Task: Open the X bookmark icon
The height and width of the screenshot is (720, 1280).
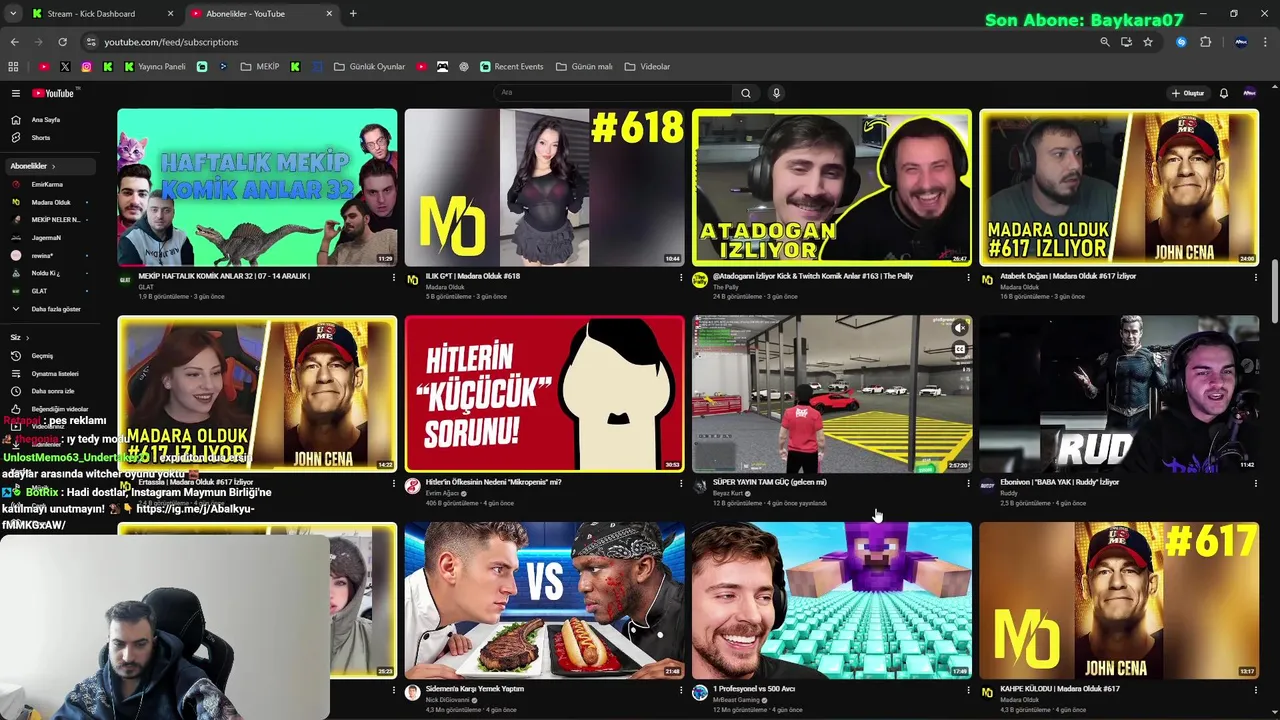Action: pos(65,67)
